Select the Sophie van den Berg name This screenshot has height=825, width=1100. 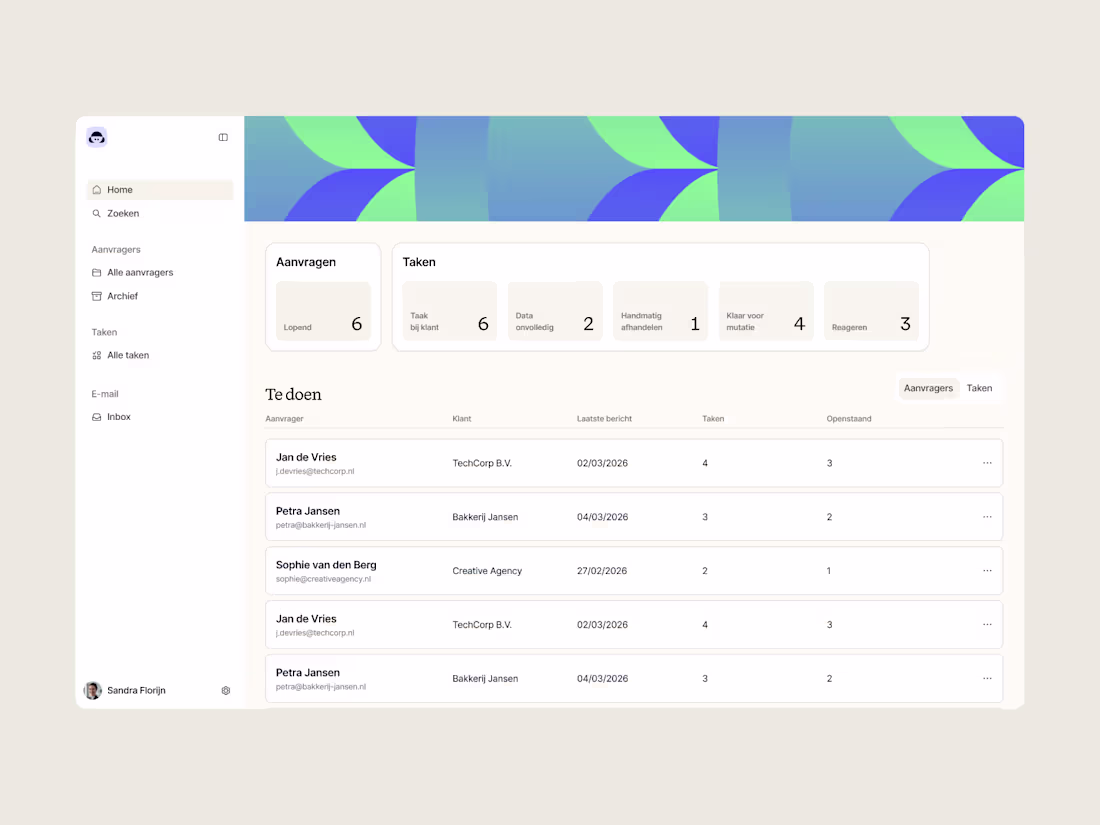click(x=326, y=565)
